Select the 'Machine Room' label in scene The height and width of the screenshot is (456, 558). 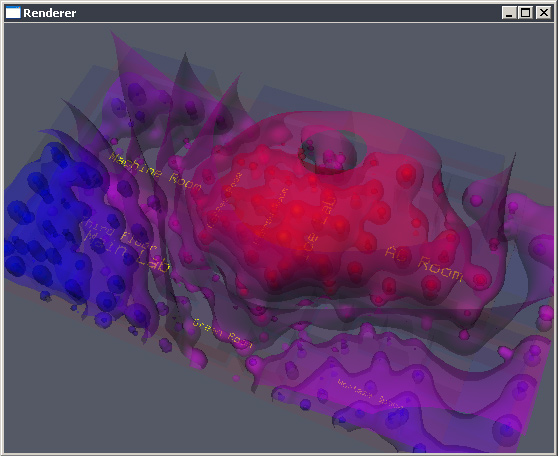click(156, 172)
